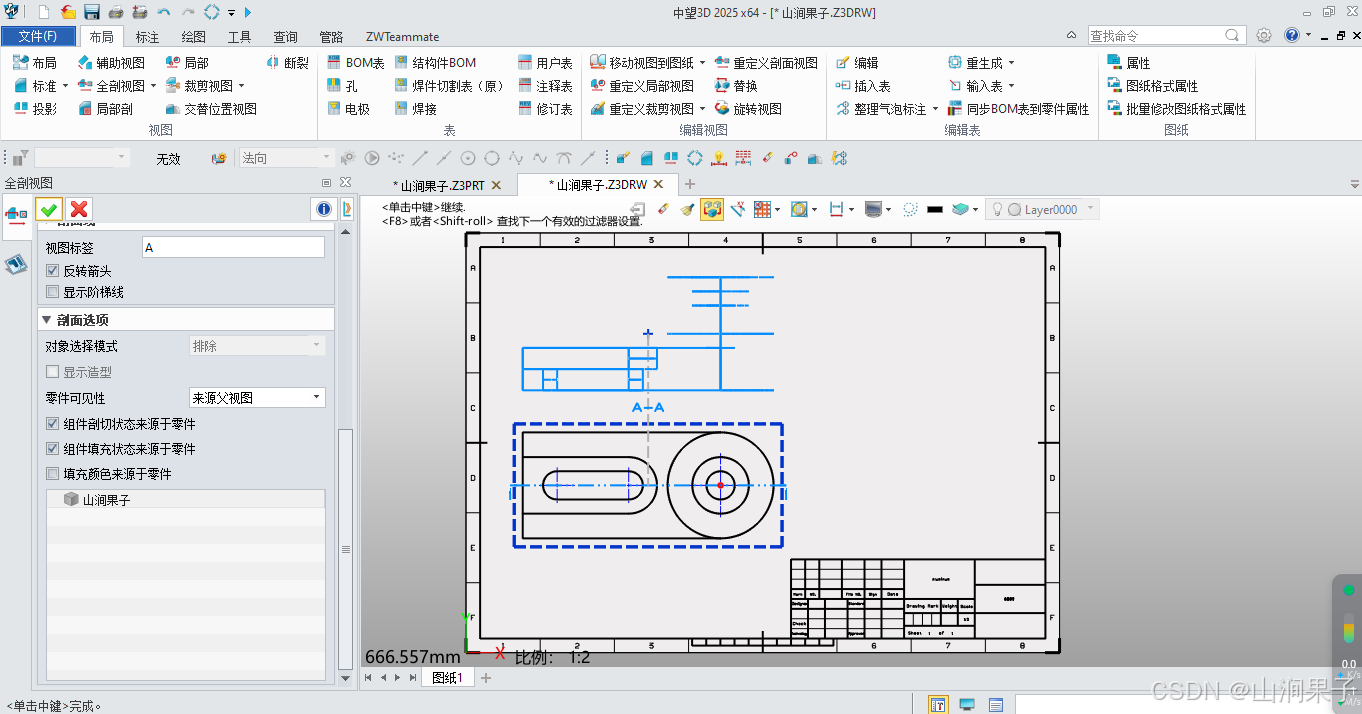The height and width of the screenshot is (714, 1362).
Task: Select the 山涧果子 component row
Action: click(x=186, y=499)
